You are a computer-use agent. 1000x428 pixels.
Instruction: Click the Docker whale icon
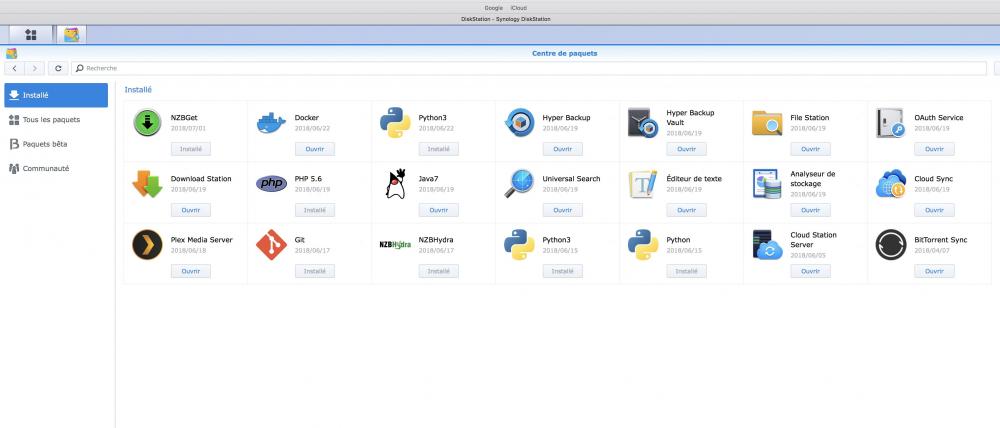coord(271,122)
